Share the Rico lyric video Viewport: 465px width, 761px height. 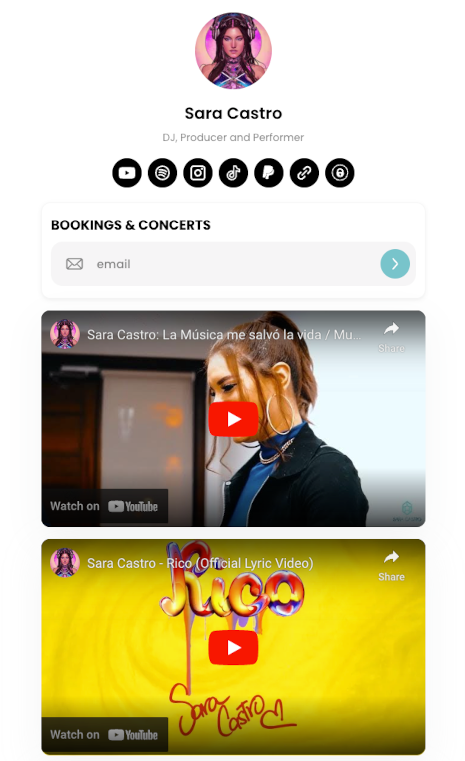point(391,566)
